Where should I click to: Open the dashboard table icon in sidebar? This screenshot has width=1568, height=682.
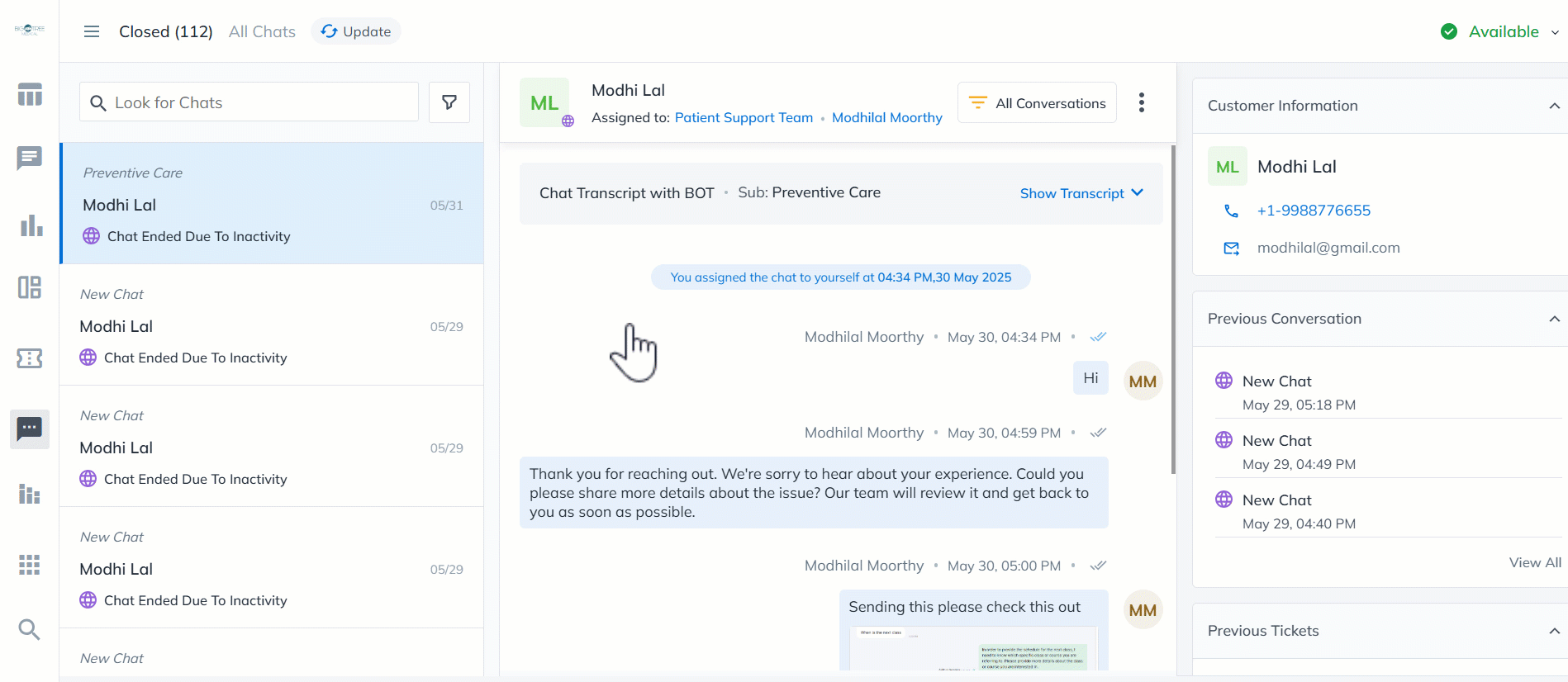click(30, 95)
